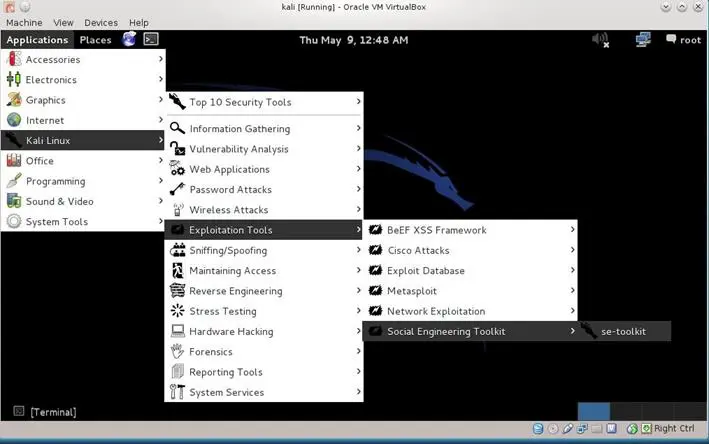Click the Password Attacks key icon

click(177, 190)
